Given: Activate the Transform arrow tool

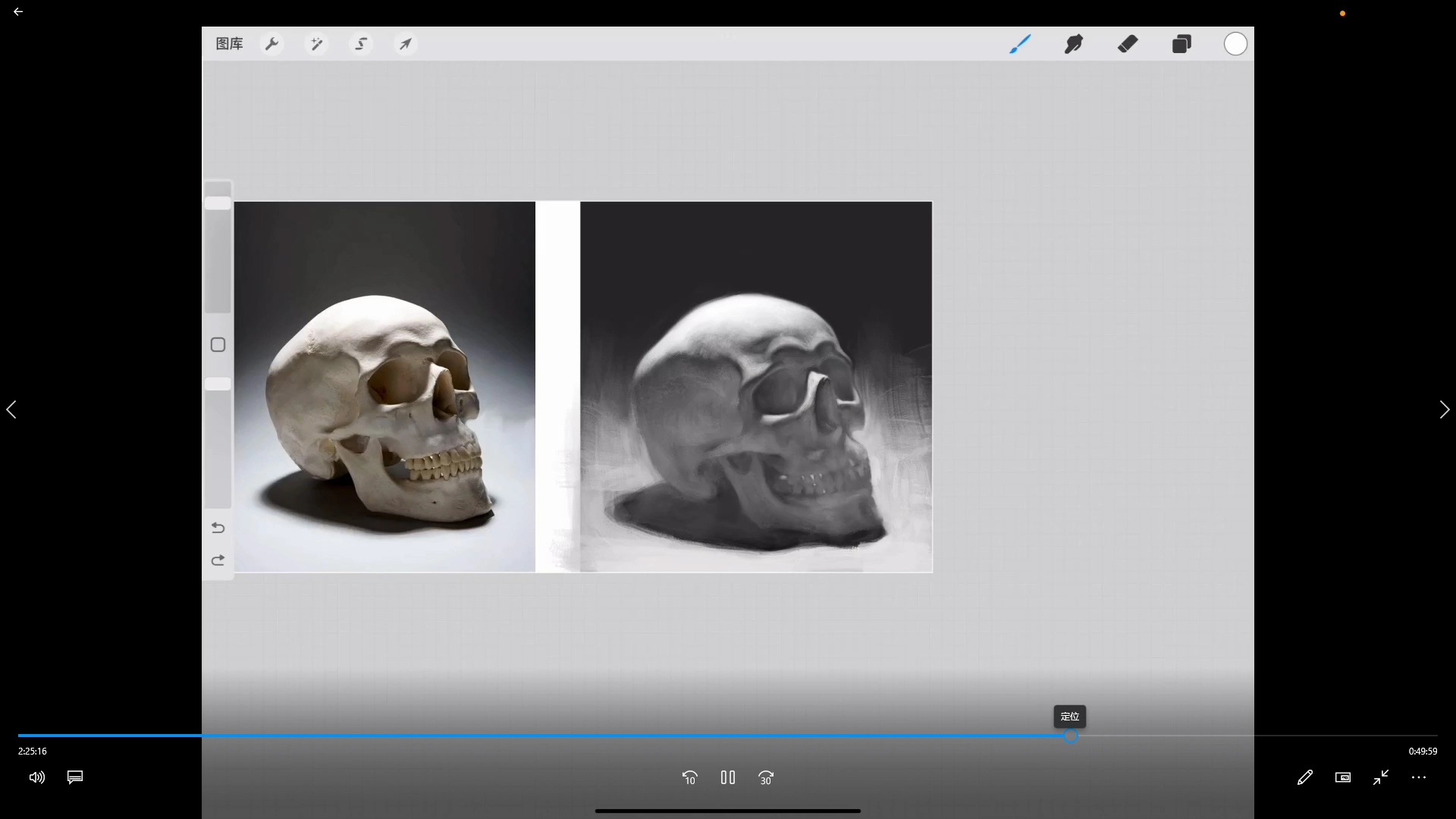Looking at the screenshot, I should (406, 44).
